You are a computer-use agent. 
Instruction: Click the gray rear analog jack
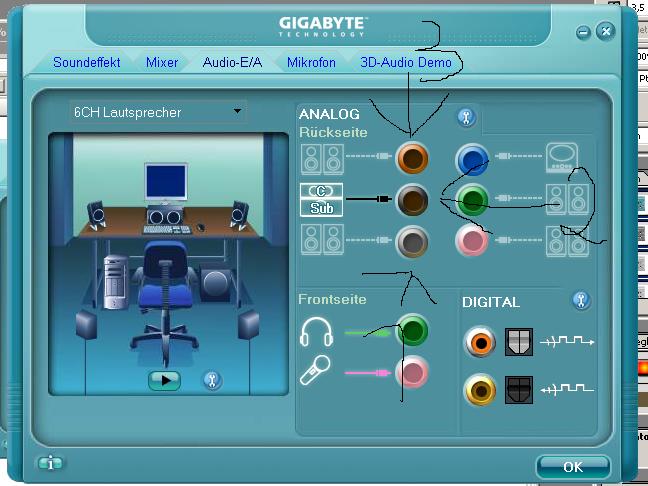coord(412,242)
